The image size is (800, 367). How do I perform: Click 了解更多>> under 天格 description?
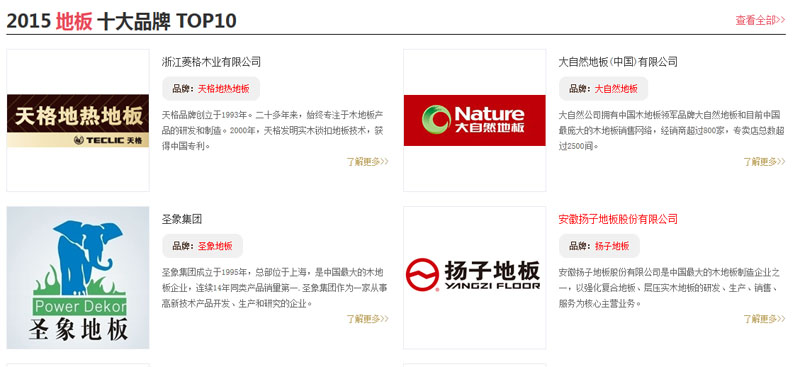[x=367, y=162]
